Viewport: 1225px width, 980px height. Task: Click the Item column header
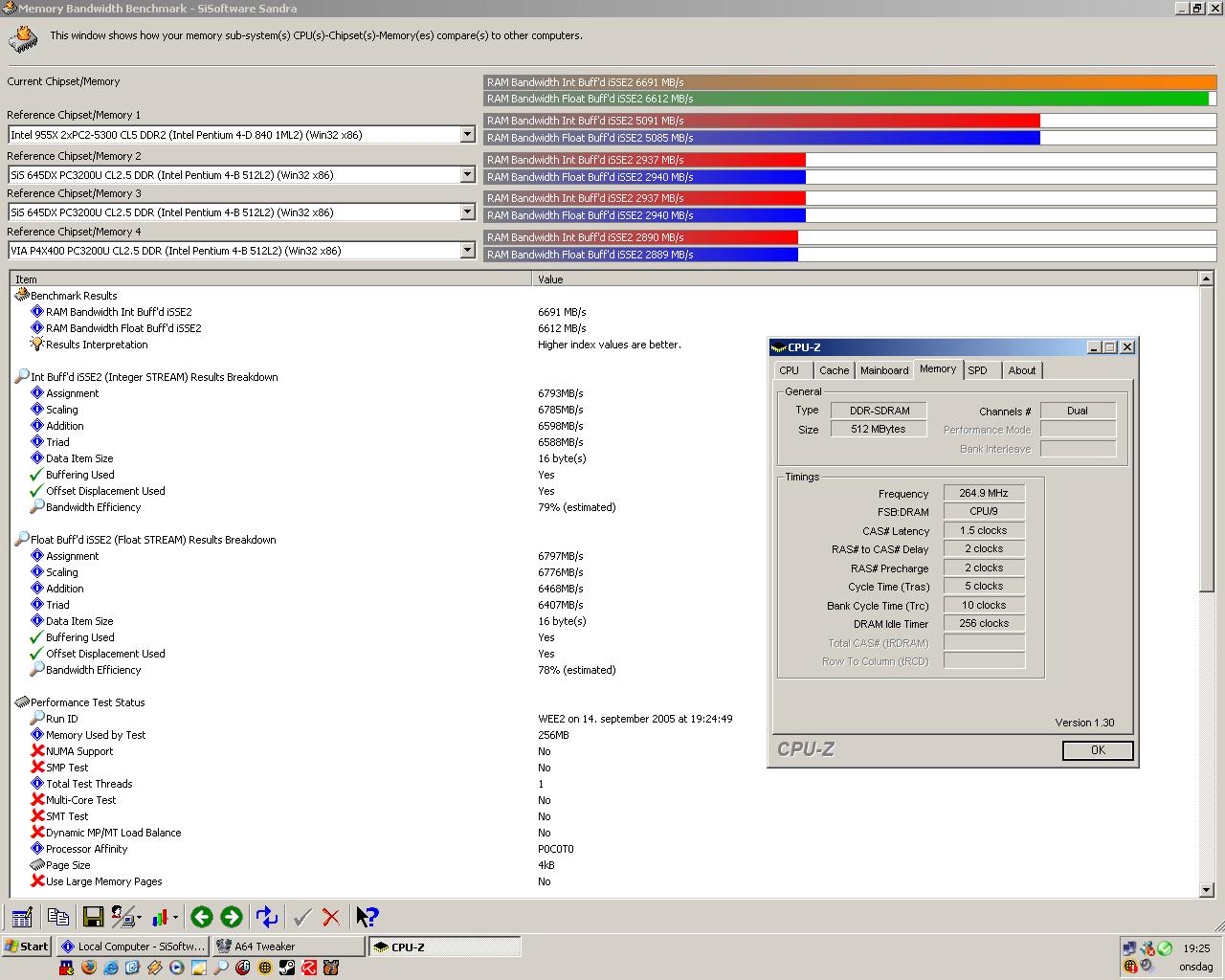point(271,279)
